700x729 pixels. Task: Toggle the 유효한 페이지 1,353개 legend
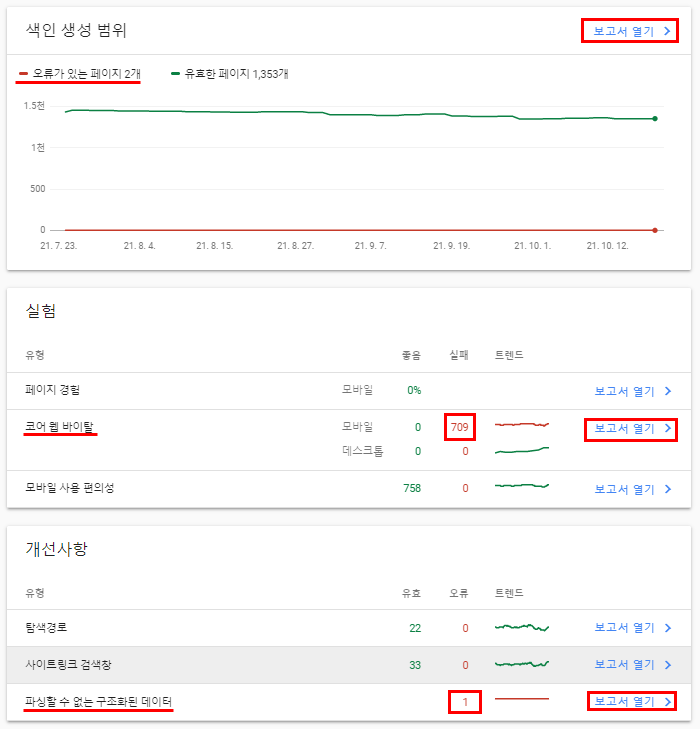tap(230, 74)
